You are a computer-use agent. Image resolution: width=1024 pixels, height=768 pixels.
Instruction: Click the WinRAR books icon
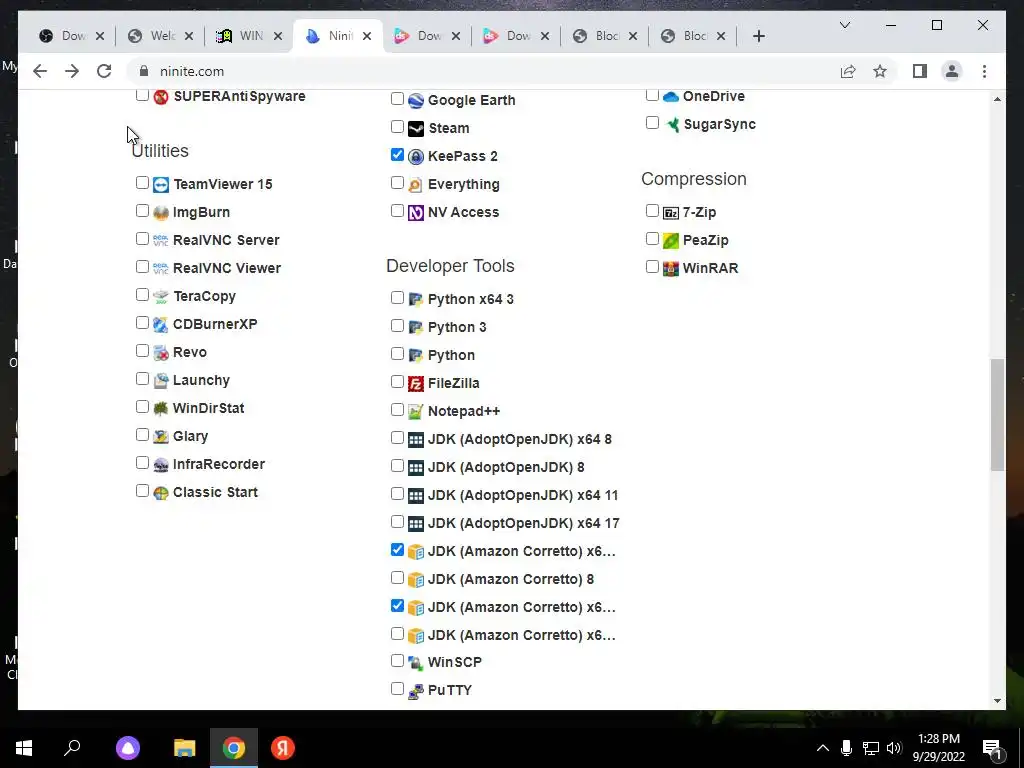click(x=671, y=268)
